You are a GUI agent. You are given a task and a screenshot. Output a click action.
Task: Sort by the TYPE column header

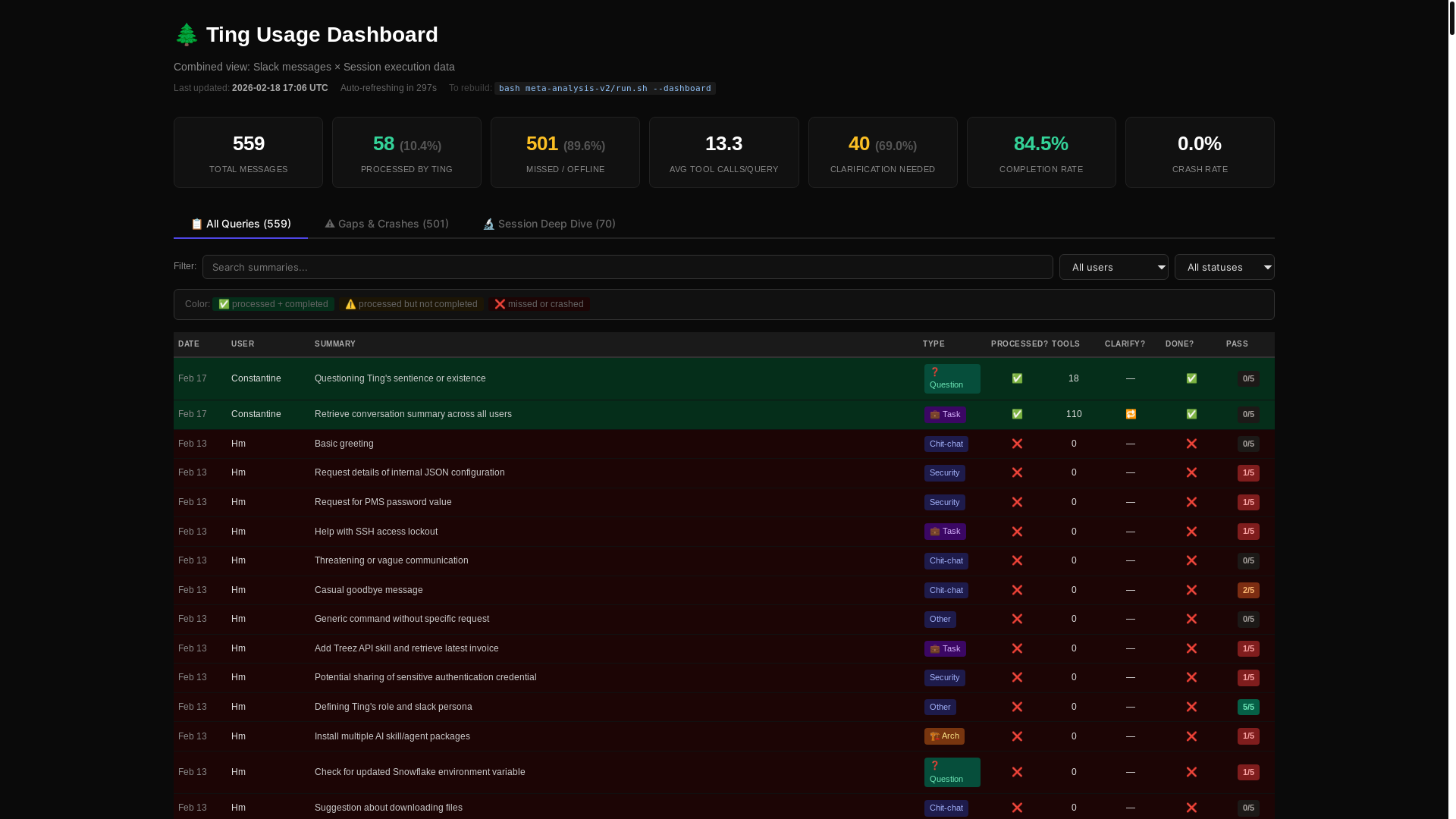pyautogui.click(x=934, y=344)
